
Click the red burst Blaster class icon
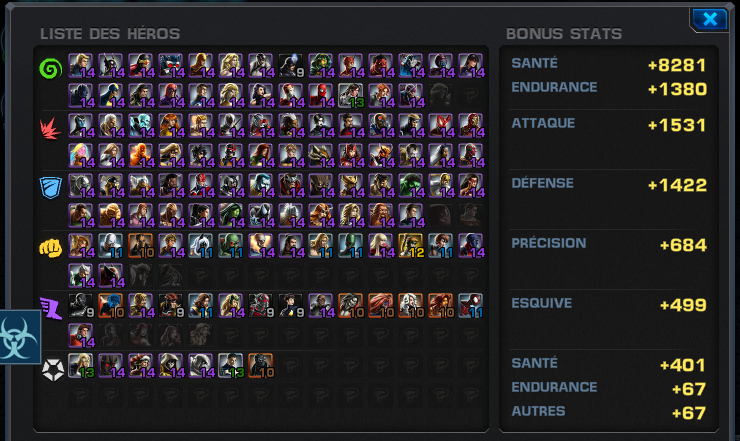pyautogui.click(x=50, y=128)
